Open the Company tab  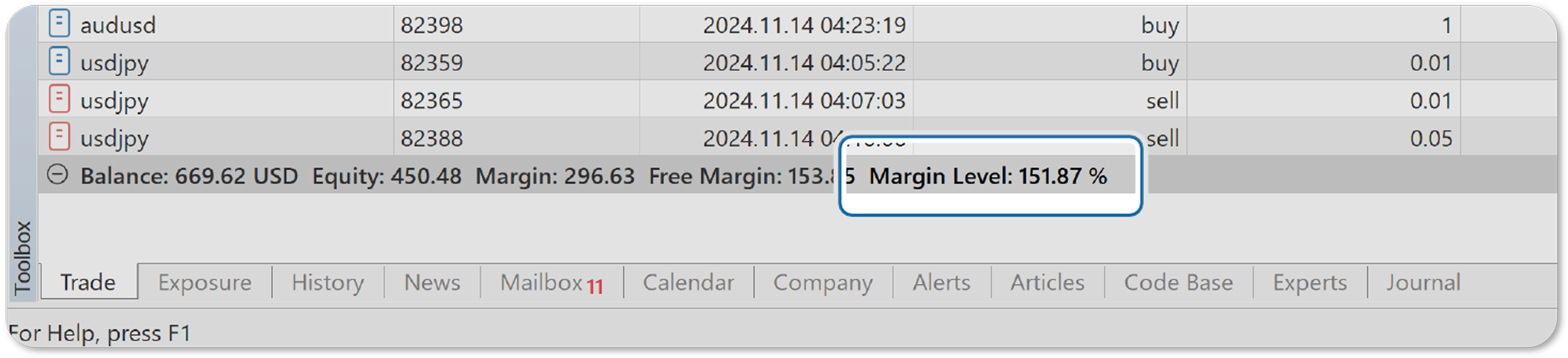click(x=823, y=283)
